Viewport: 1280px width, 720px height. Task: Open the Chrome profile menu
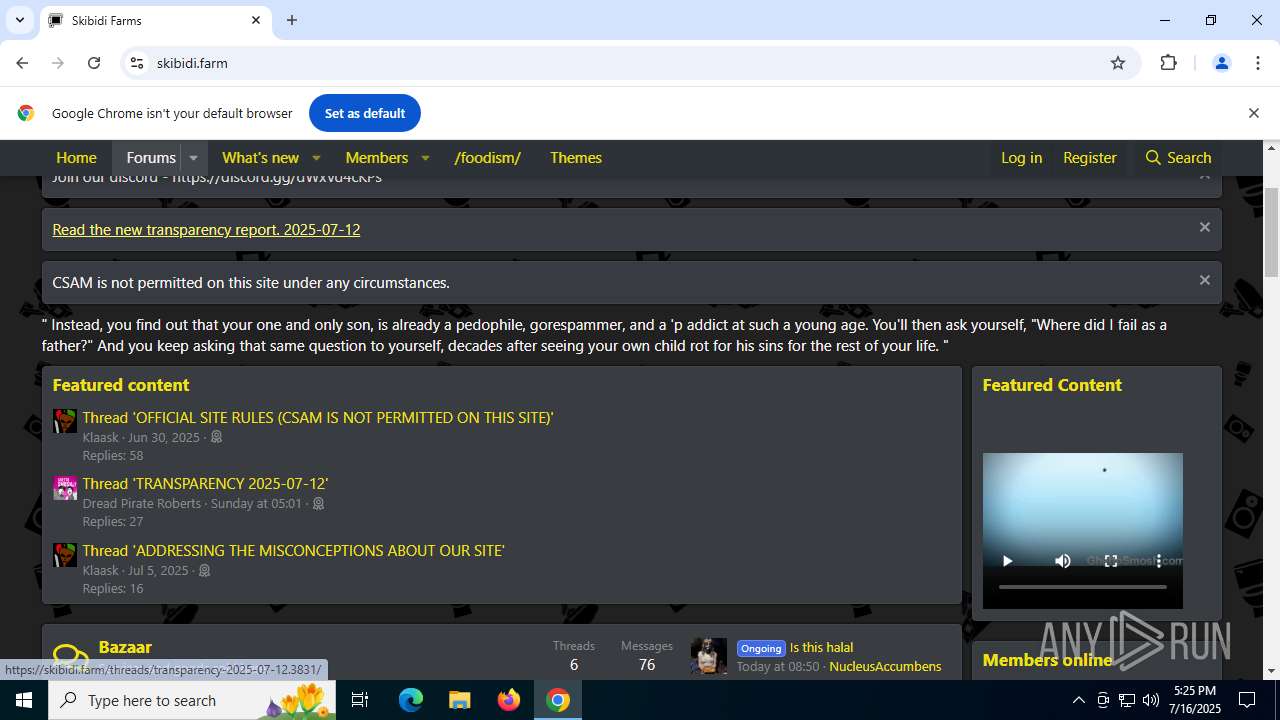[x=1221, y=63]
